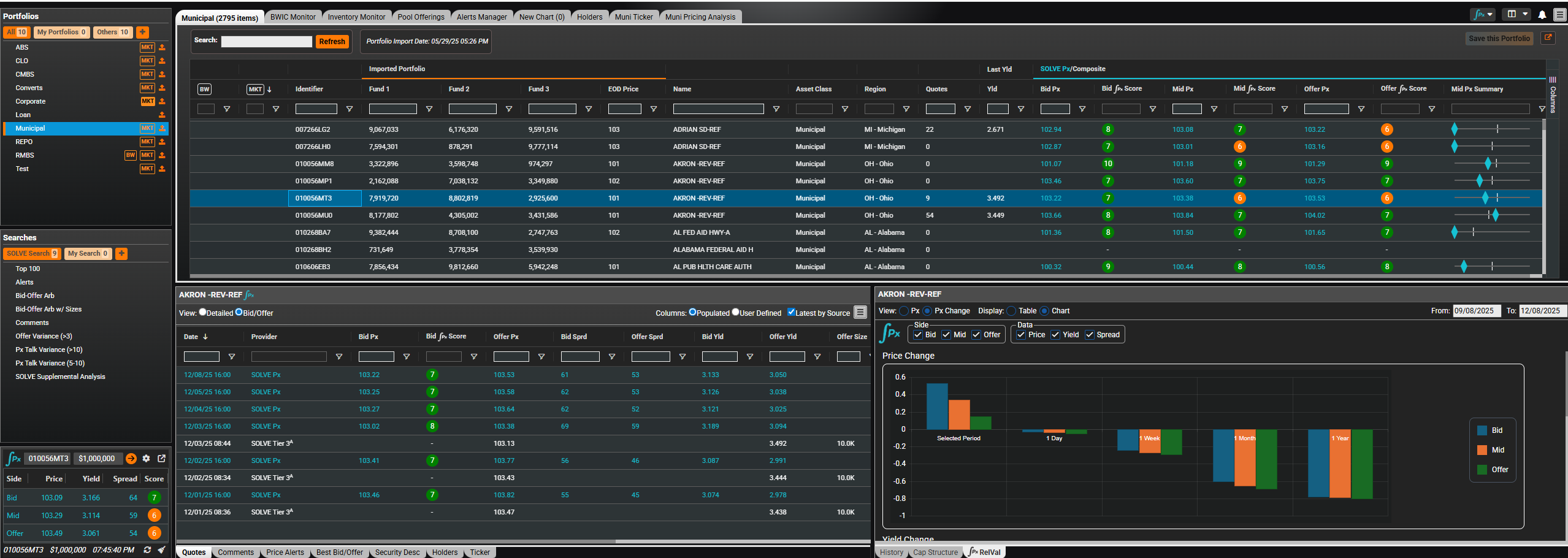
Task: Open the hamburger menu in top-right corner
Action: coord(1559,15)
